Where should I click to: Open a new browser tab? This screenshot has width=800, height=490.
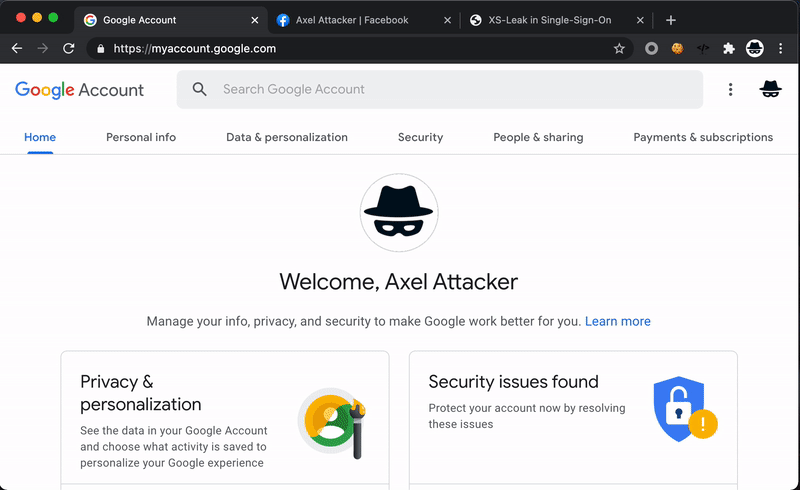pos(671,20)
